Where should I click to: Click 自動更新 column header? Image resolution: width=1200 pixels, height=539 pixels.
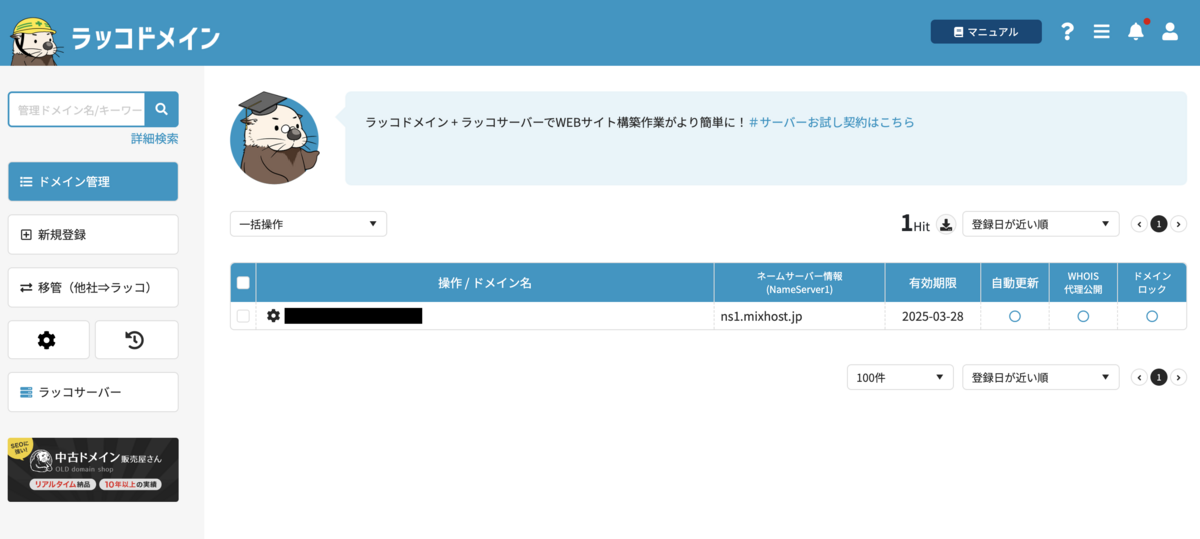point(1015,283)
